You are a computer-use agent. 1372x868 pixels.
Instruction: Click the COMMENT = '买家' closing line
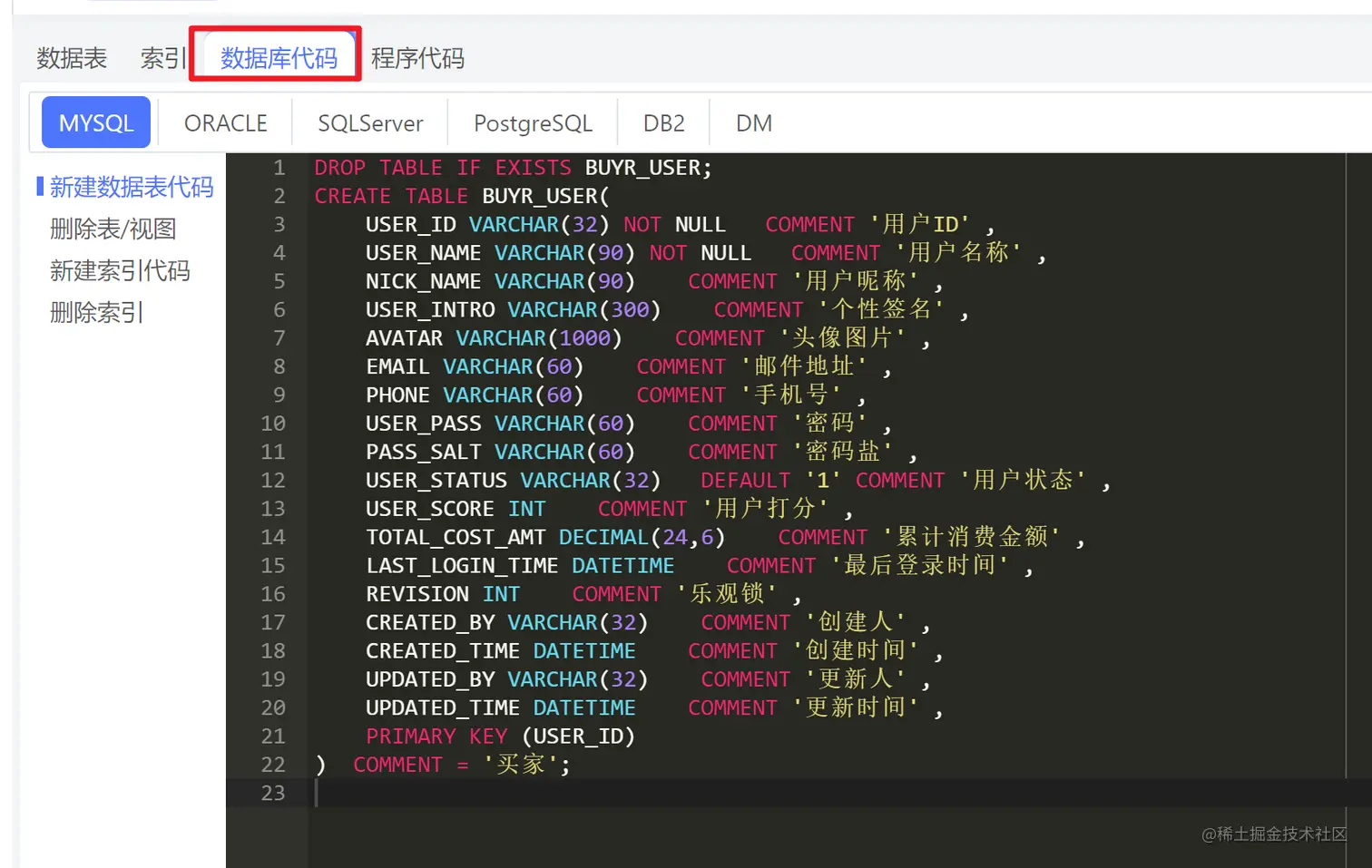443,765
